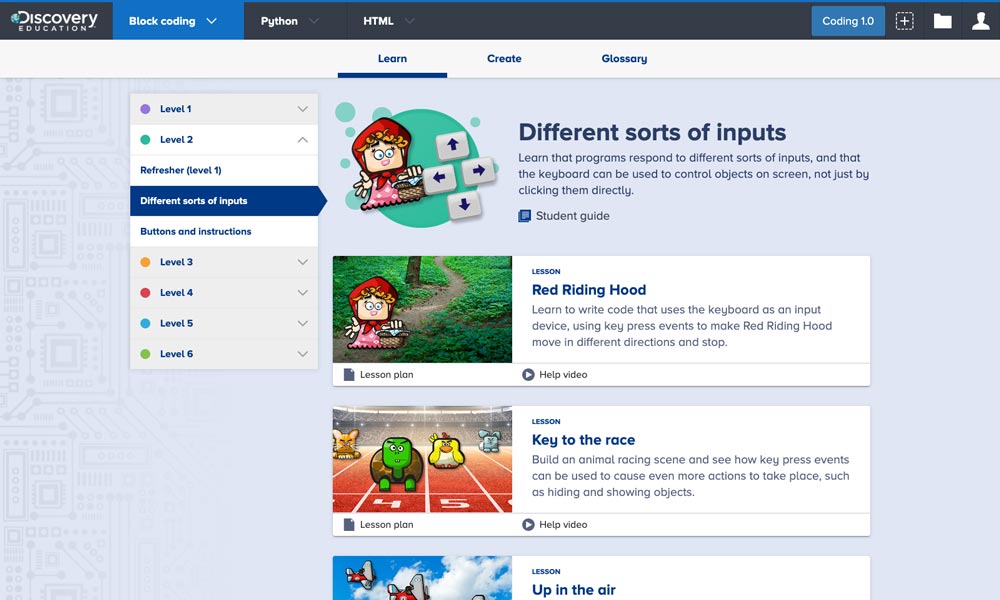Image resolution: width=1000 pixels, height=600 pixels.
Task: Open the add new project icon
Action: (x=904, y=21)
